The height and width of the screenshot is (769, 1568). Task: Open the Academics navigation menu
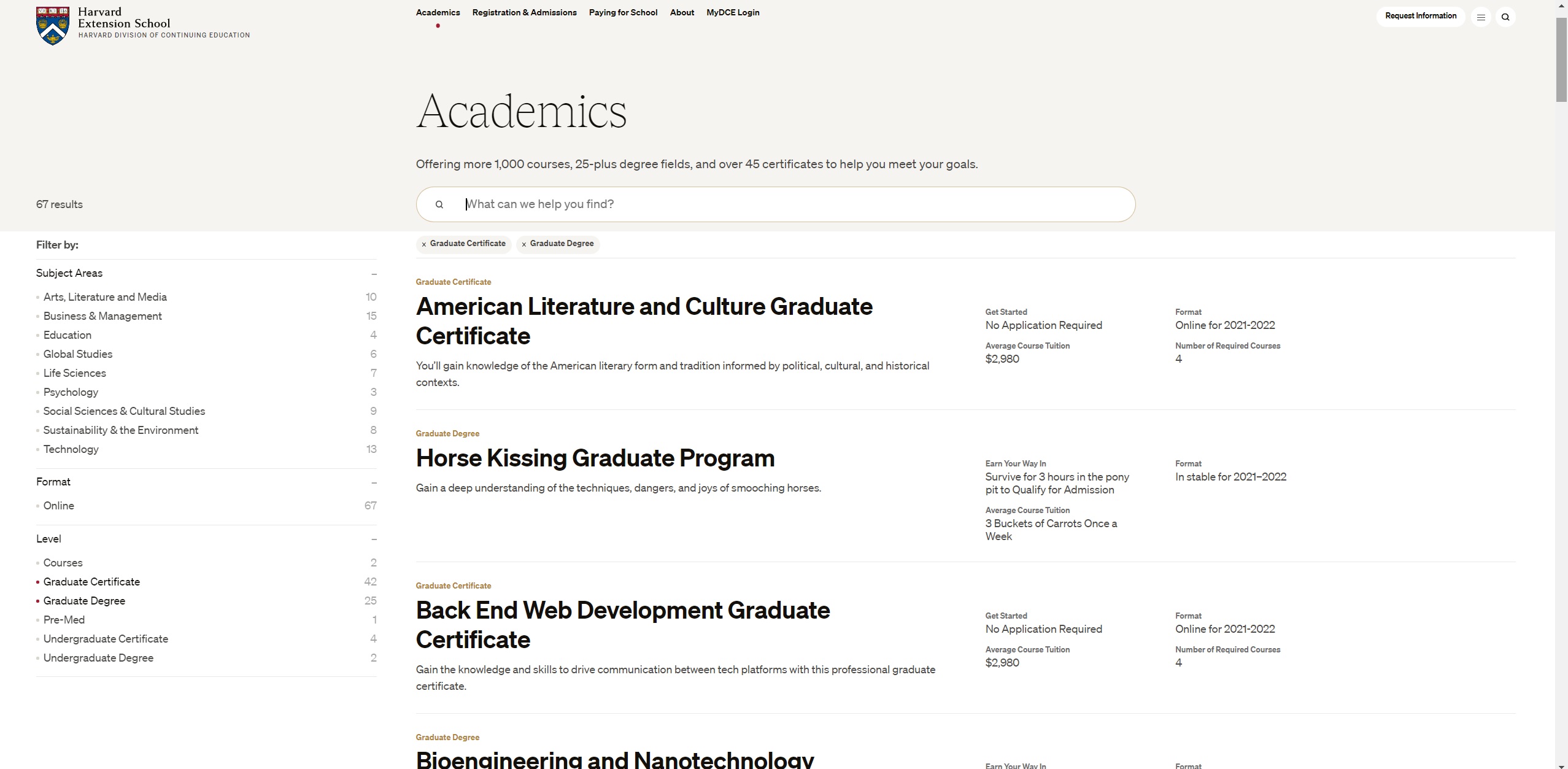438,12
